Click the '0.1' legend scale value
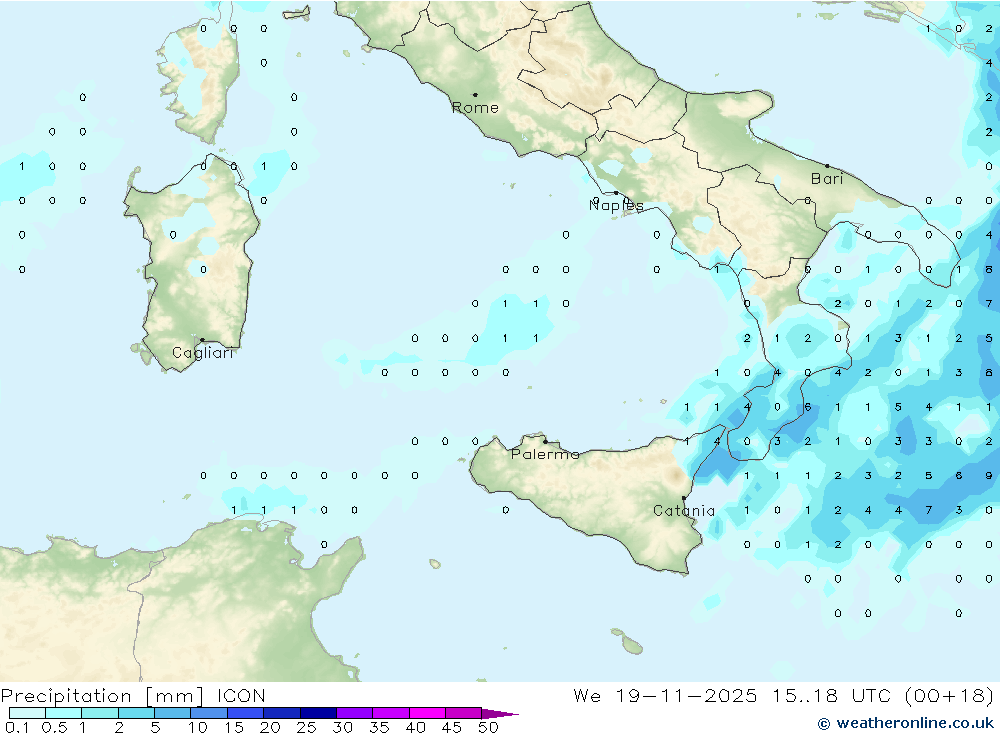This screenshot has width=1000, height=733. click(x=17, y=727)
